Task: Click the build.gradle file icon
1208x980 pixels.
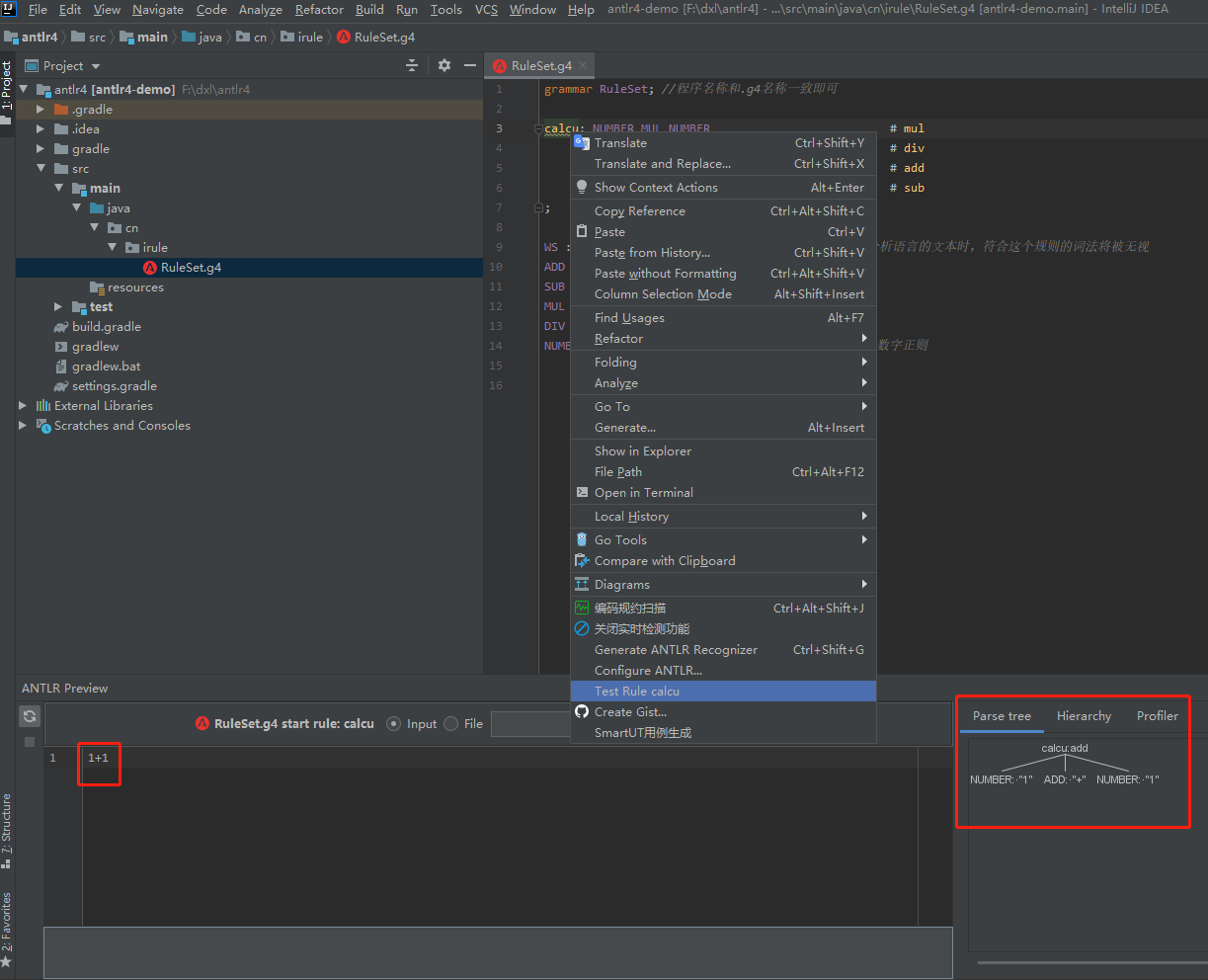Action: point(61,327)
